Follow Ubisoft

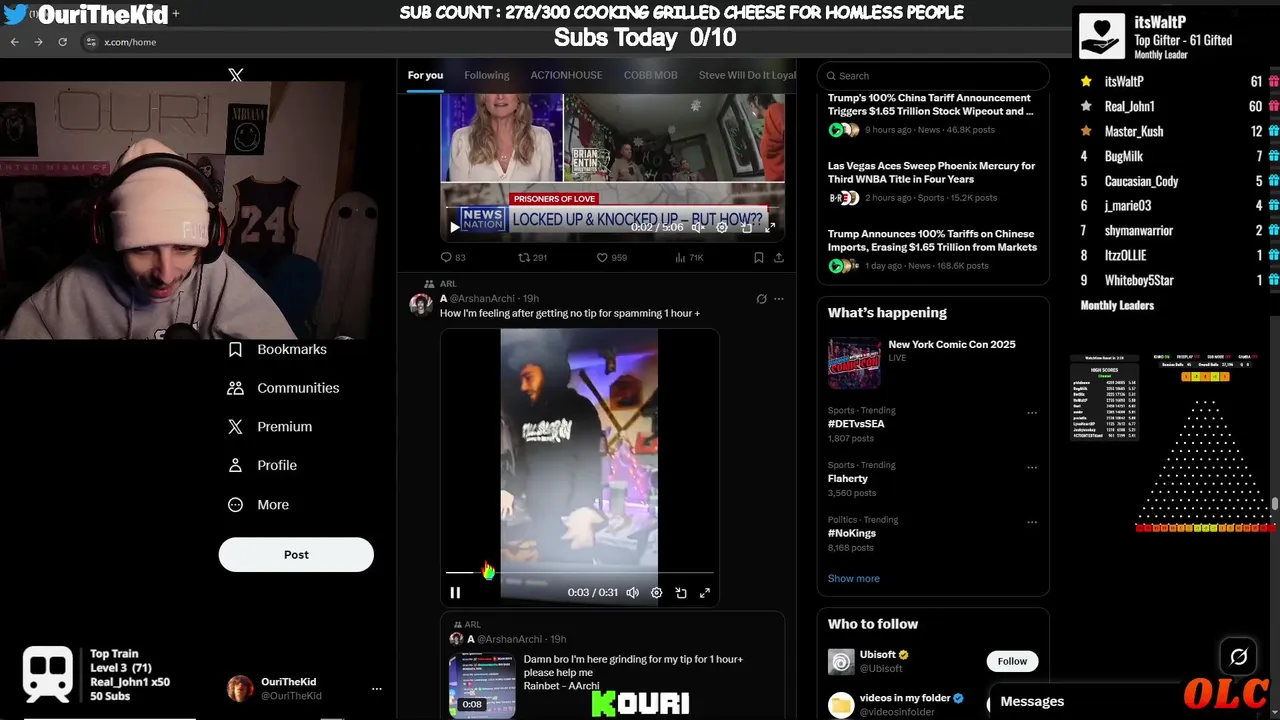tap(1012, 661)
